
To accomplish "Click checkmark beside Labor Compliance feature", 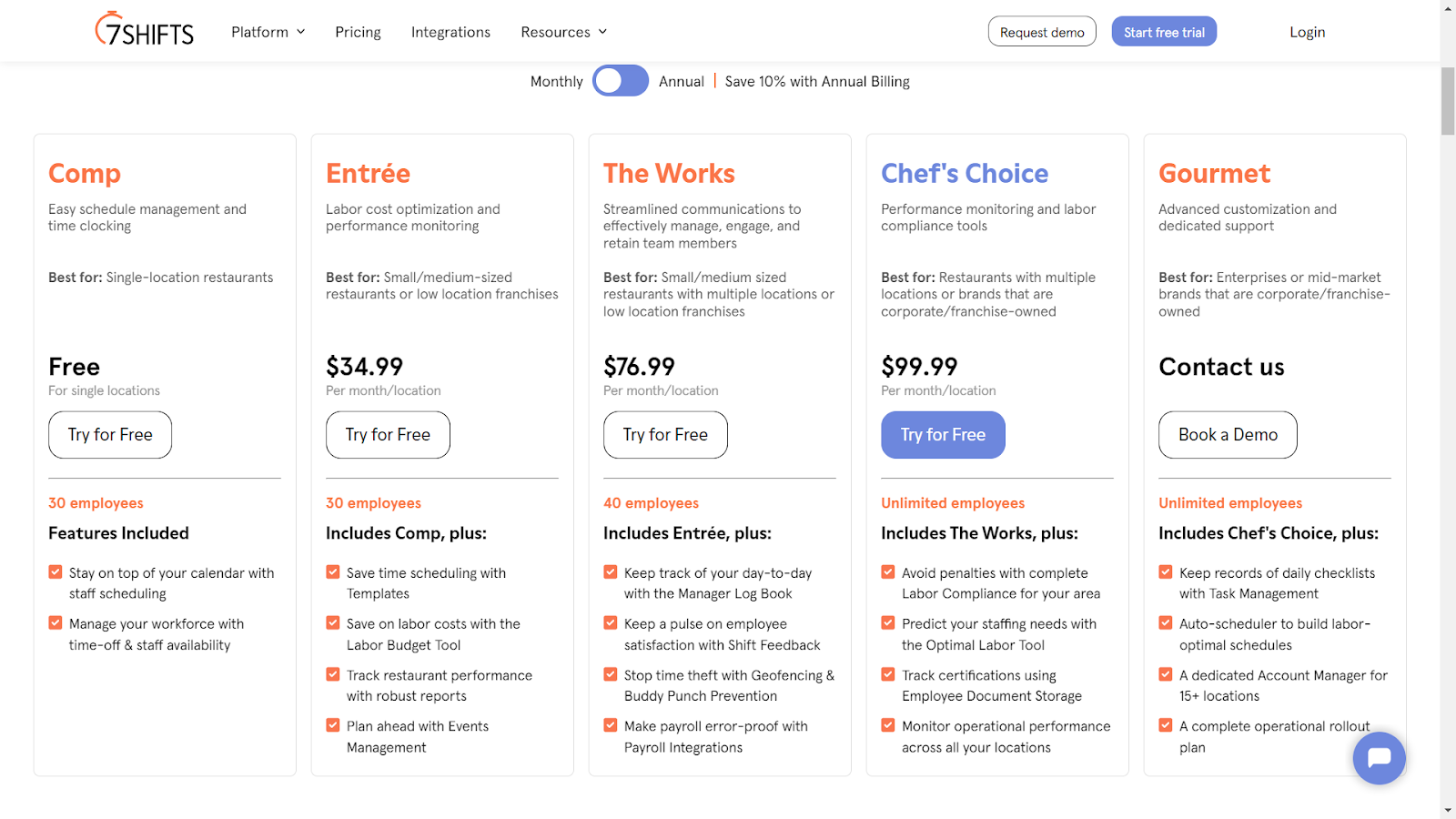I will pos(888,571).
